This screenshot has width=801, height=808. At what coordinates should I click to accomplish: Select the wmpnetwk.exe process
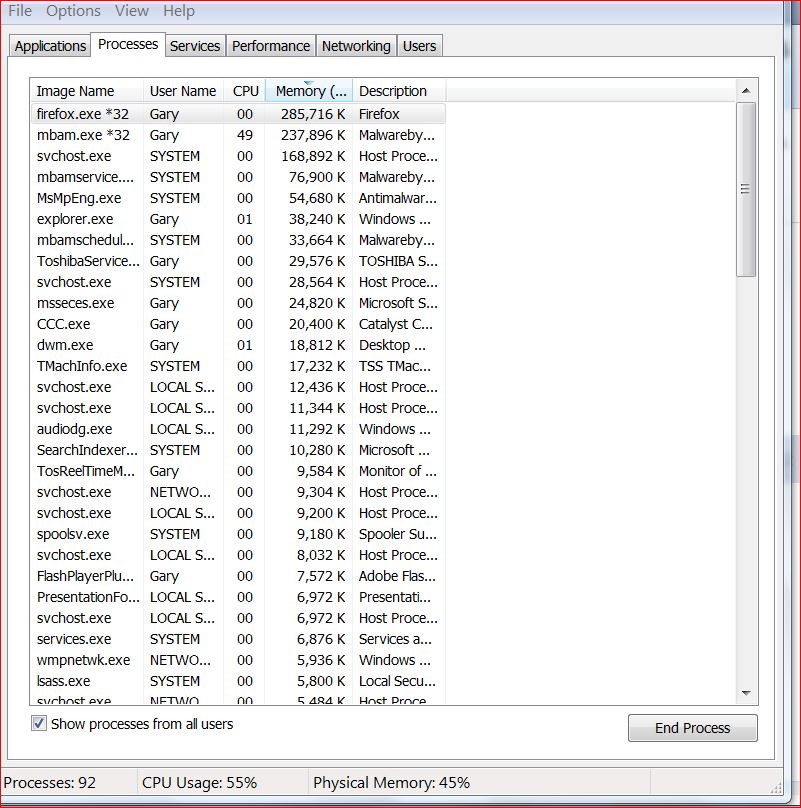pyautogui.click(x=238, y=660)
